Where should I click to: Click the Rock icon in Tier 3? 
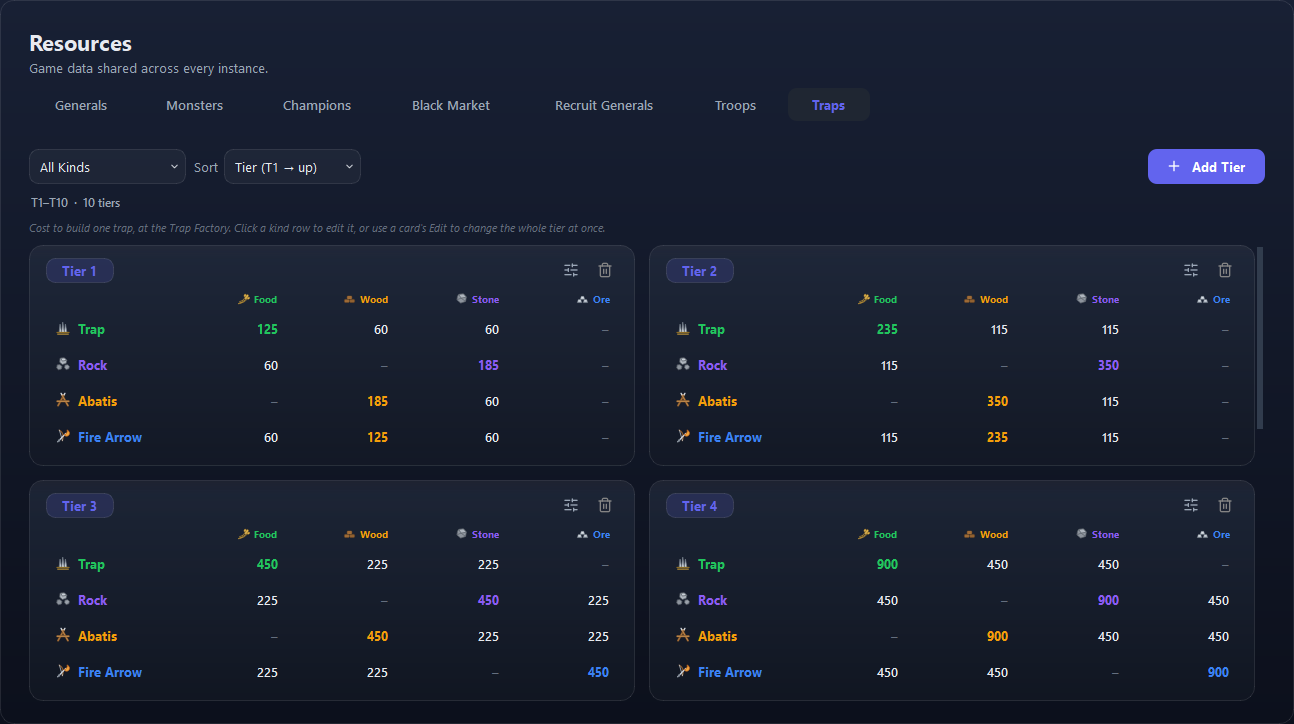pos(63,600)
